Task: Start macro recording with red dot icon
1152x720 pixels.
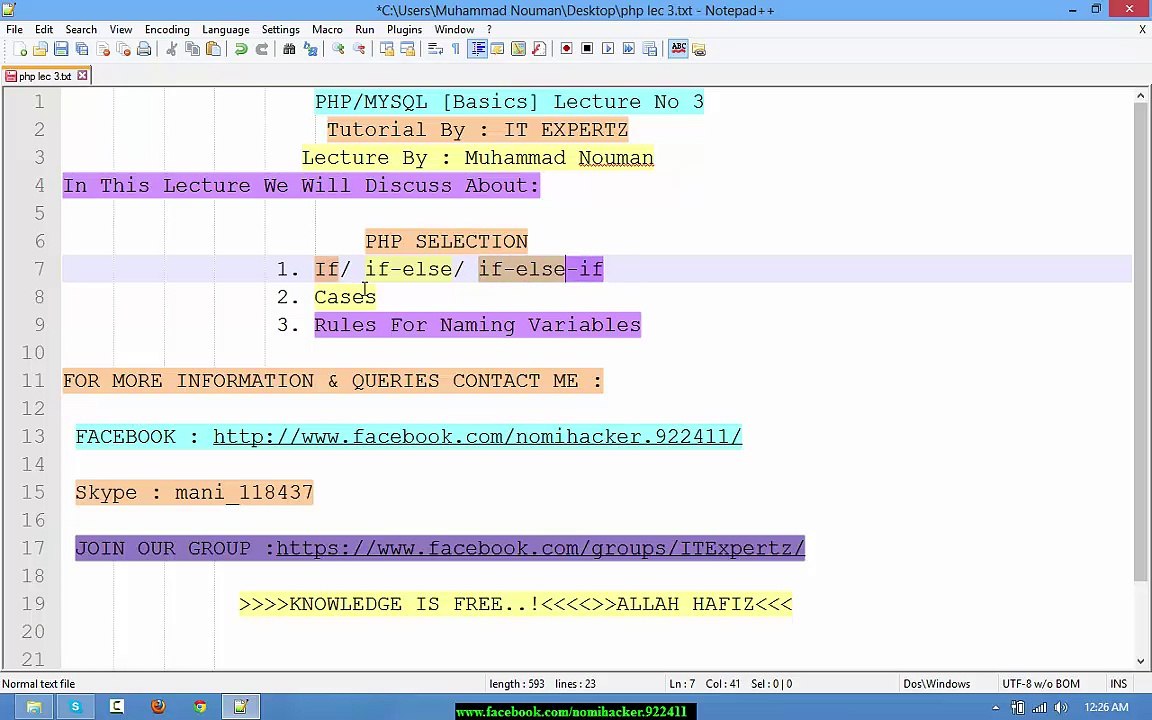Action: click(566, 49)
